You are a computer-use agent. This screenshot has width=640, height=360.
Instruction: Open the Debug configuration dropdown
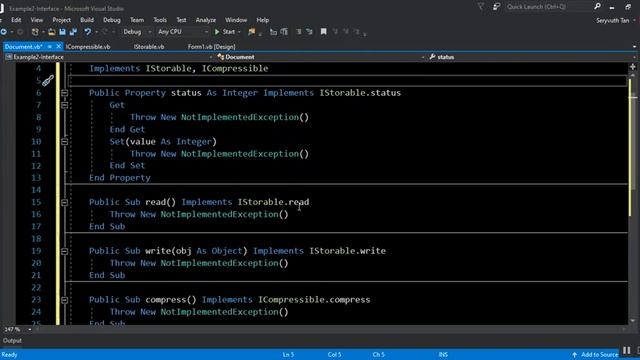[x=137, y=31]
